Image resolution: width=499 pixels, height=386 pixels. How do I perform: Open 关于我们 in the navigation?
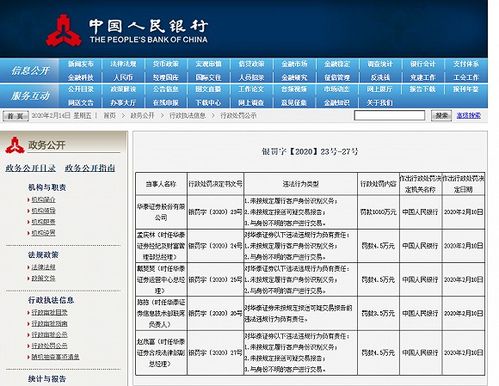click(x=380, y=103)
